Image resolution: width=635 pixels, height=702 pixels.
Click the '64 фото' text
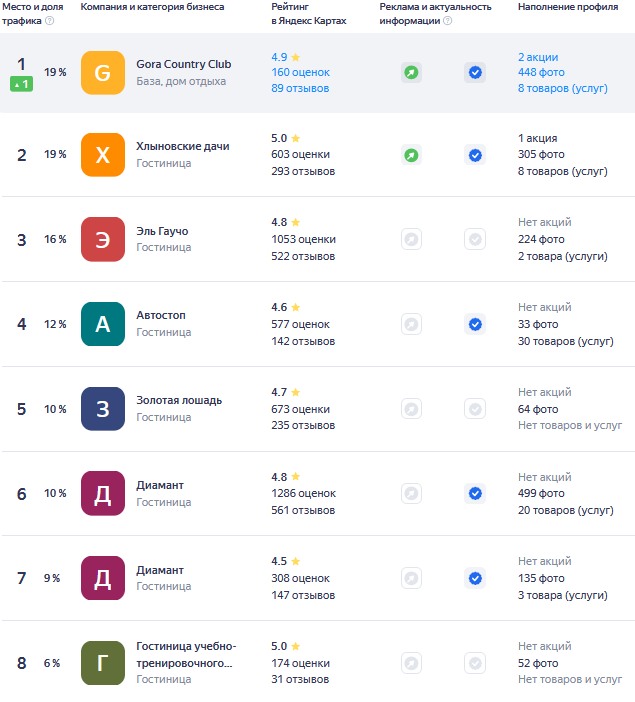538,409
